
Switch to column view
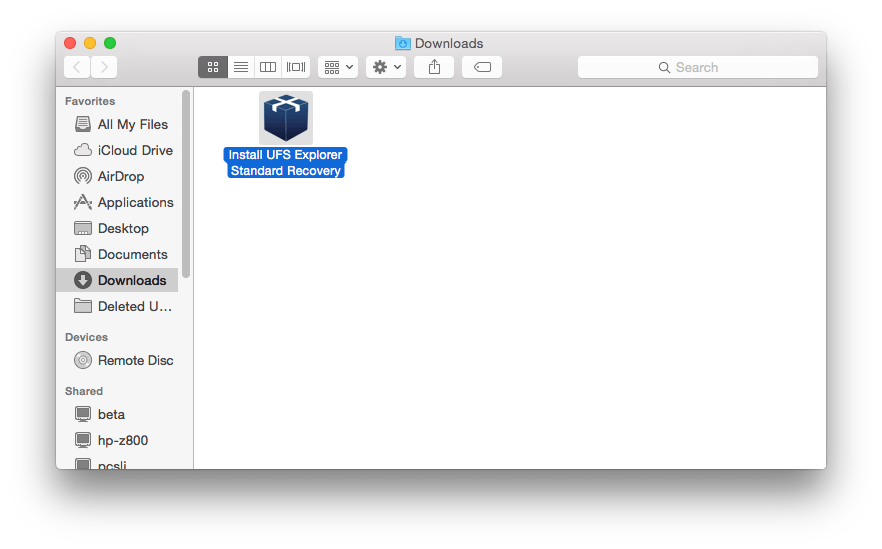(268, 67)
